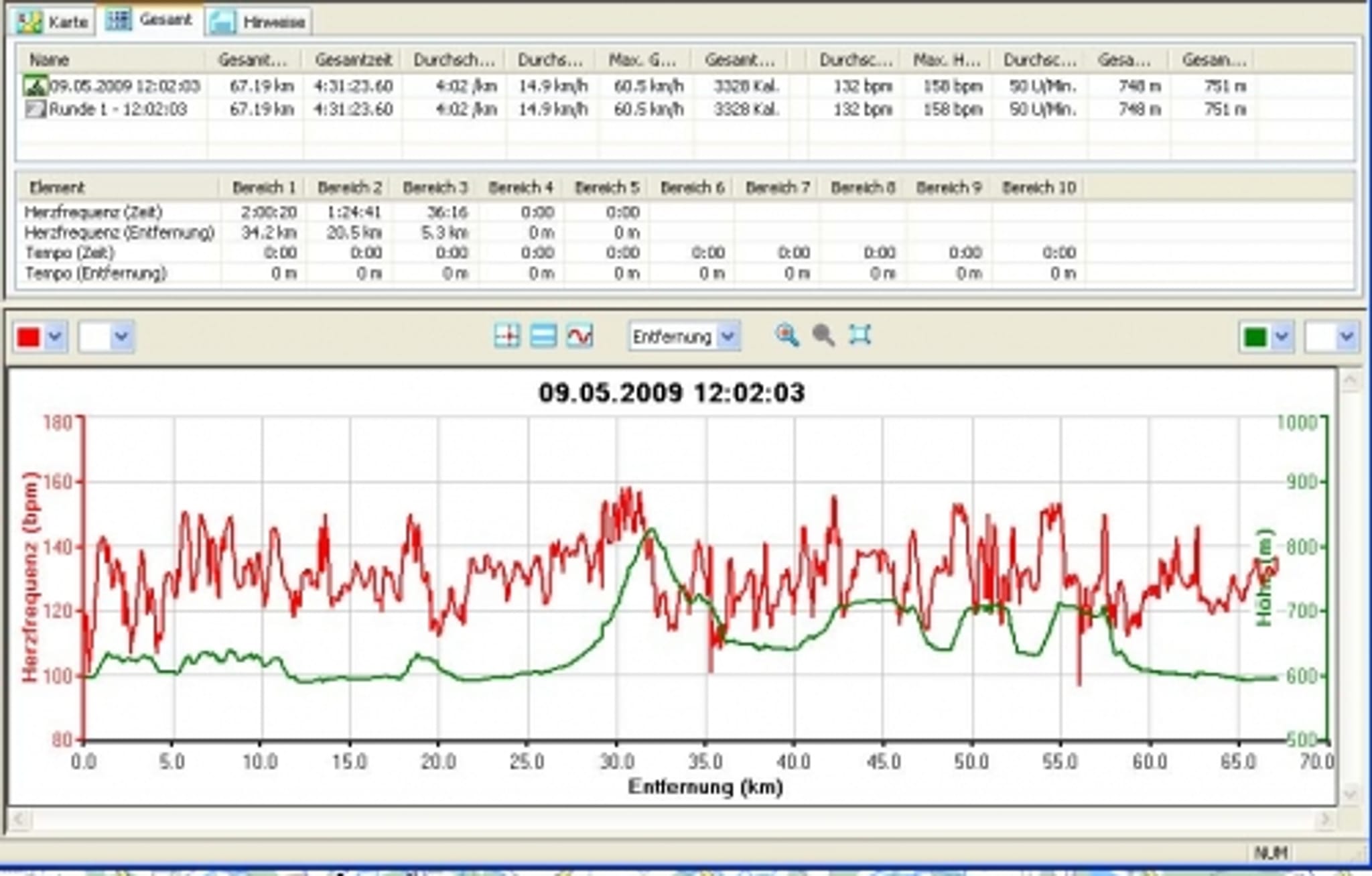Open the Karte tab
Screen dimensions: 1372x876
[53, 22]
